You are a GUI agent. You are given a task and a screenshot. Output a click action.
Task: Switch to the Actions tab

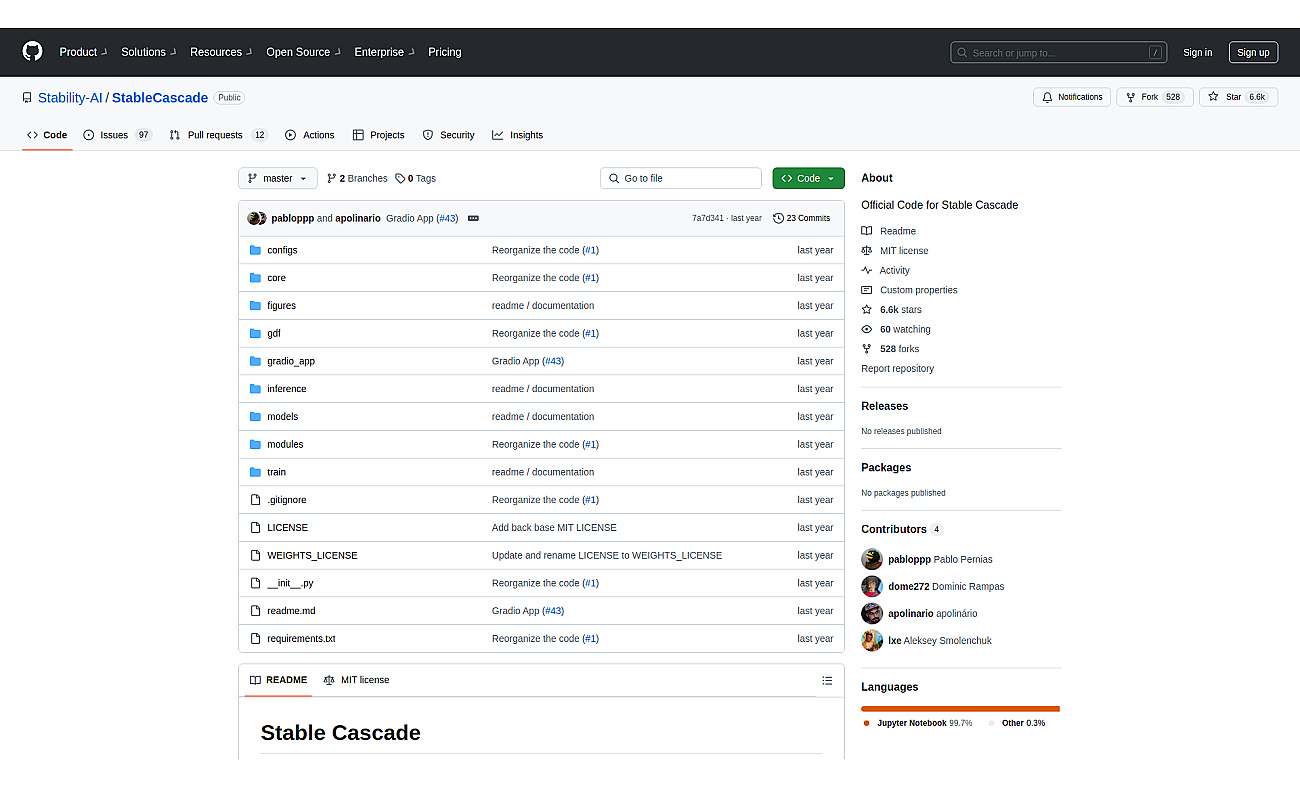coord(310,135)
